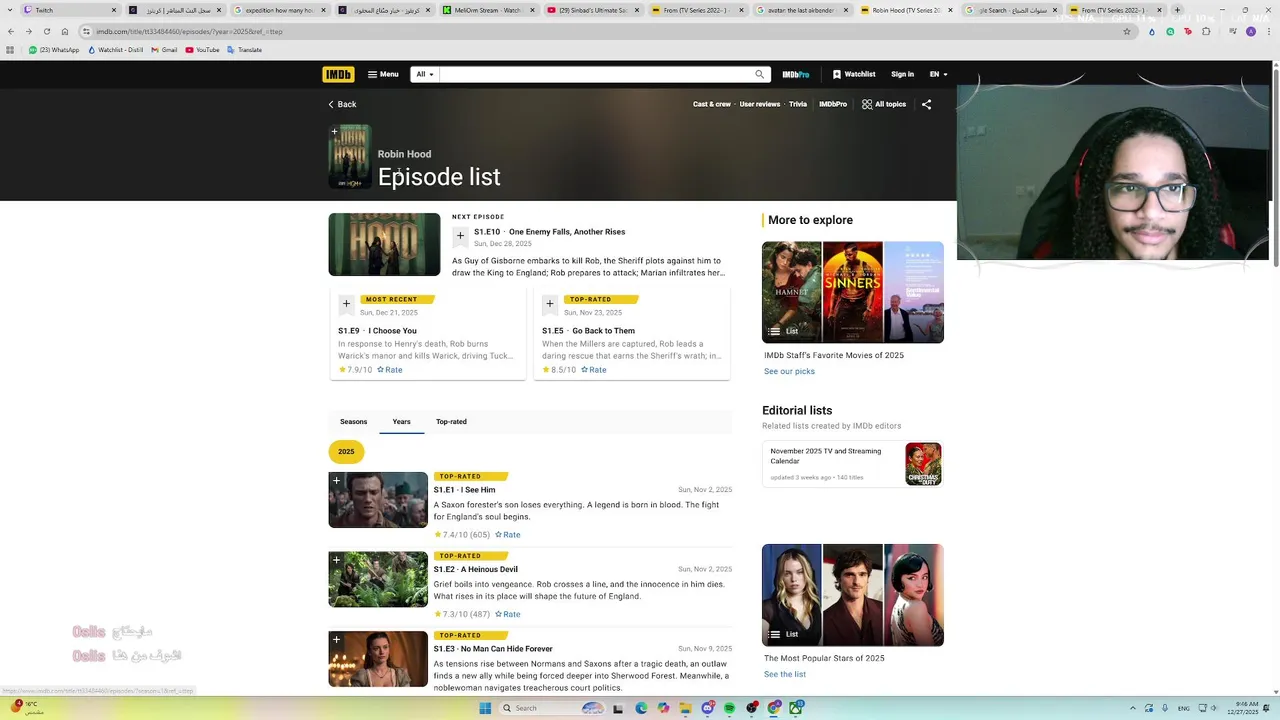Add S1.E1 I See Him to watchlist
The height and width of the screenshot is (720, 1280).
pyautogui.click(x=337, y=481)
